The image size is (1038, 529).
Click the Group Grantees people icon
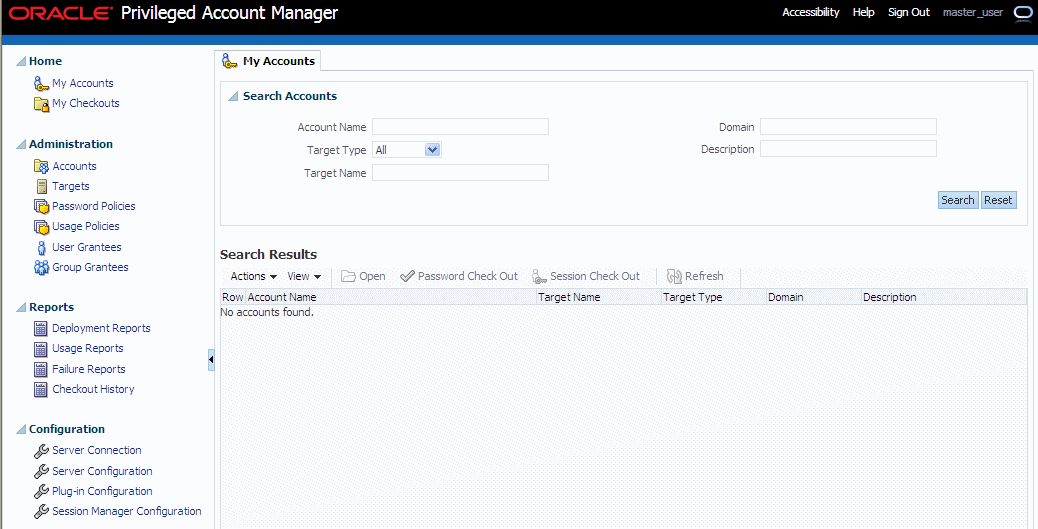click(41, 267)
